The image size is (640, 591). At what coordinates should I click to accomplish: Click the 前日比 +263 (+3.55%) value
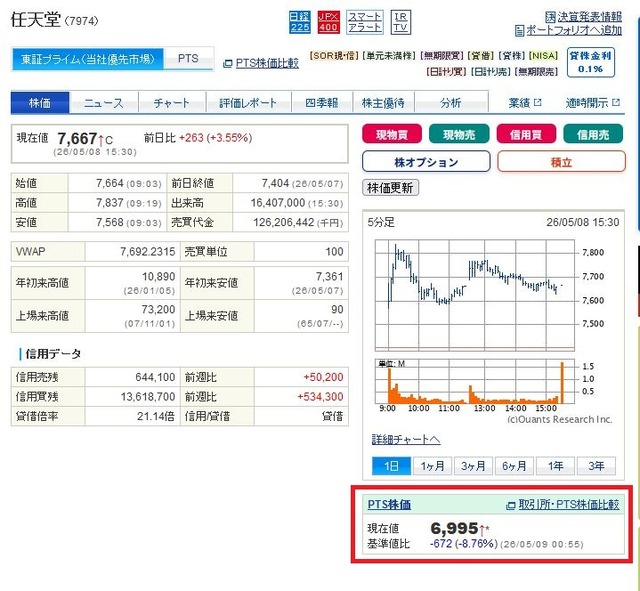tap(216, 138)
